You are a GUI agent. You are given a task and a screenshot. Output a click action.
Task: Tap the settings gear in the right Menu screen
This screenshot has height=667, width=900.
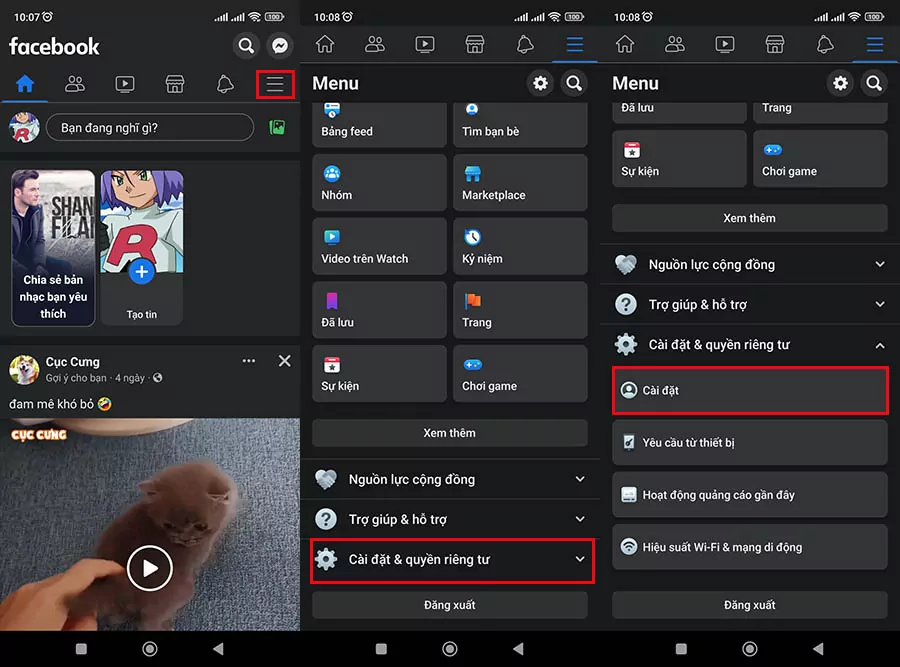(x=840, y=83)
